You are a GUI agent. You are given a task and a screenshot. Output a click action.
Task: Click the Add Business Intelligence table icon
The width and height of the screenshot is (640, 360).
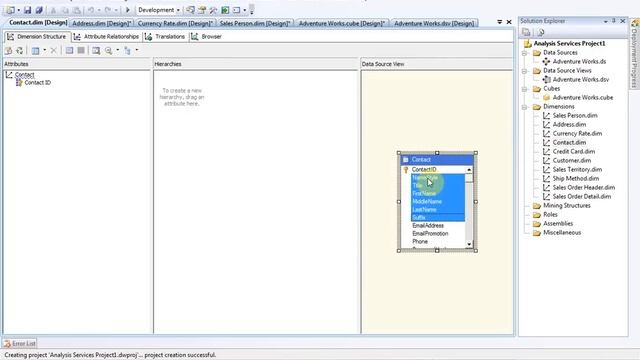36,51
